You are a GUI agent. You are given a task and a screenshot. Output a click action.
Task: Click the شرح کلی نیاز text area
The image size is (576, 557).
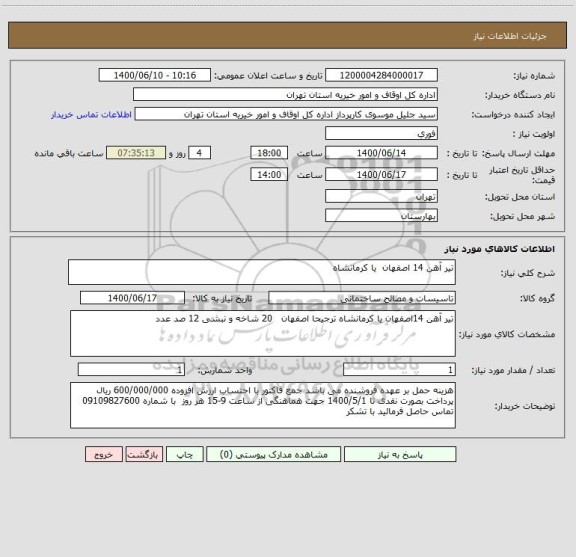click(262, 272)
